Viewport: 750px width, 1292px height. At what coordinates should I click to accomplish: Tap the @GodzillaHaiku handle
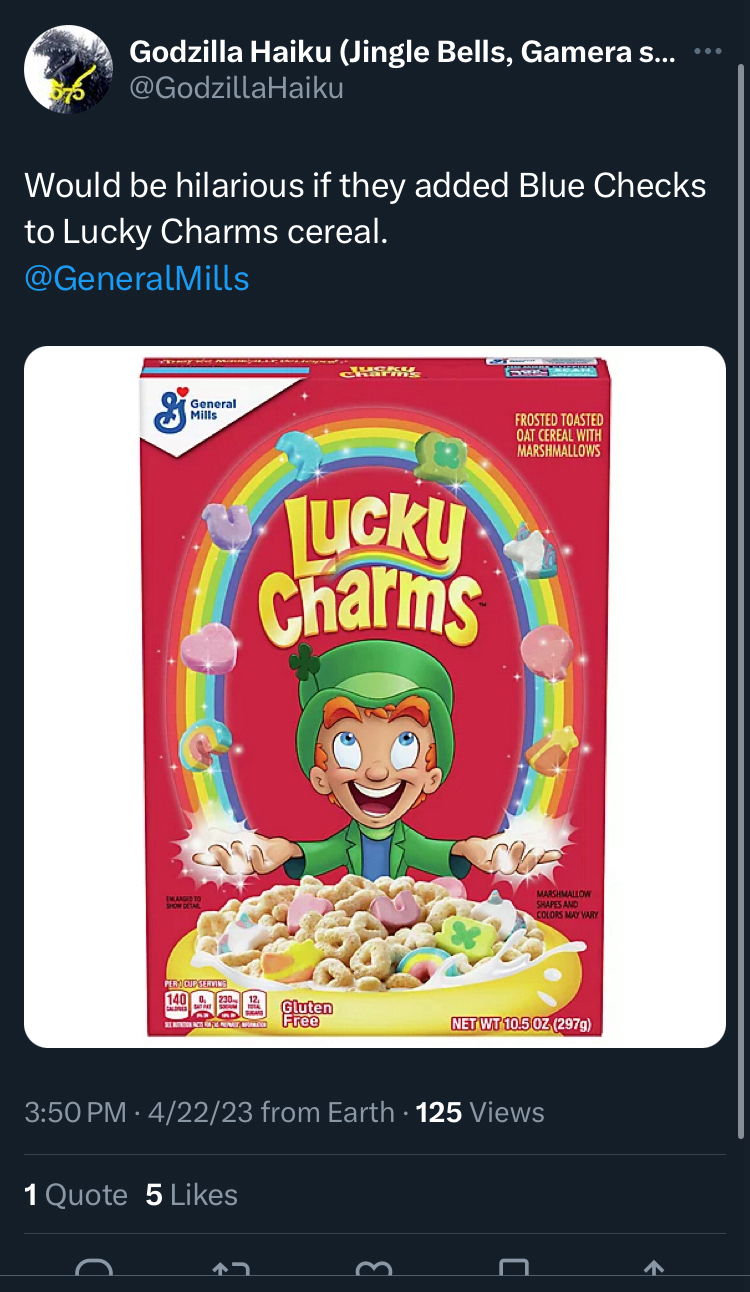(x=237, y=88)
